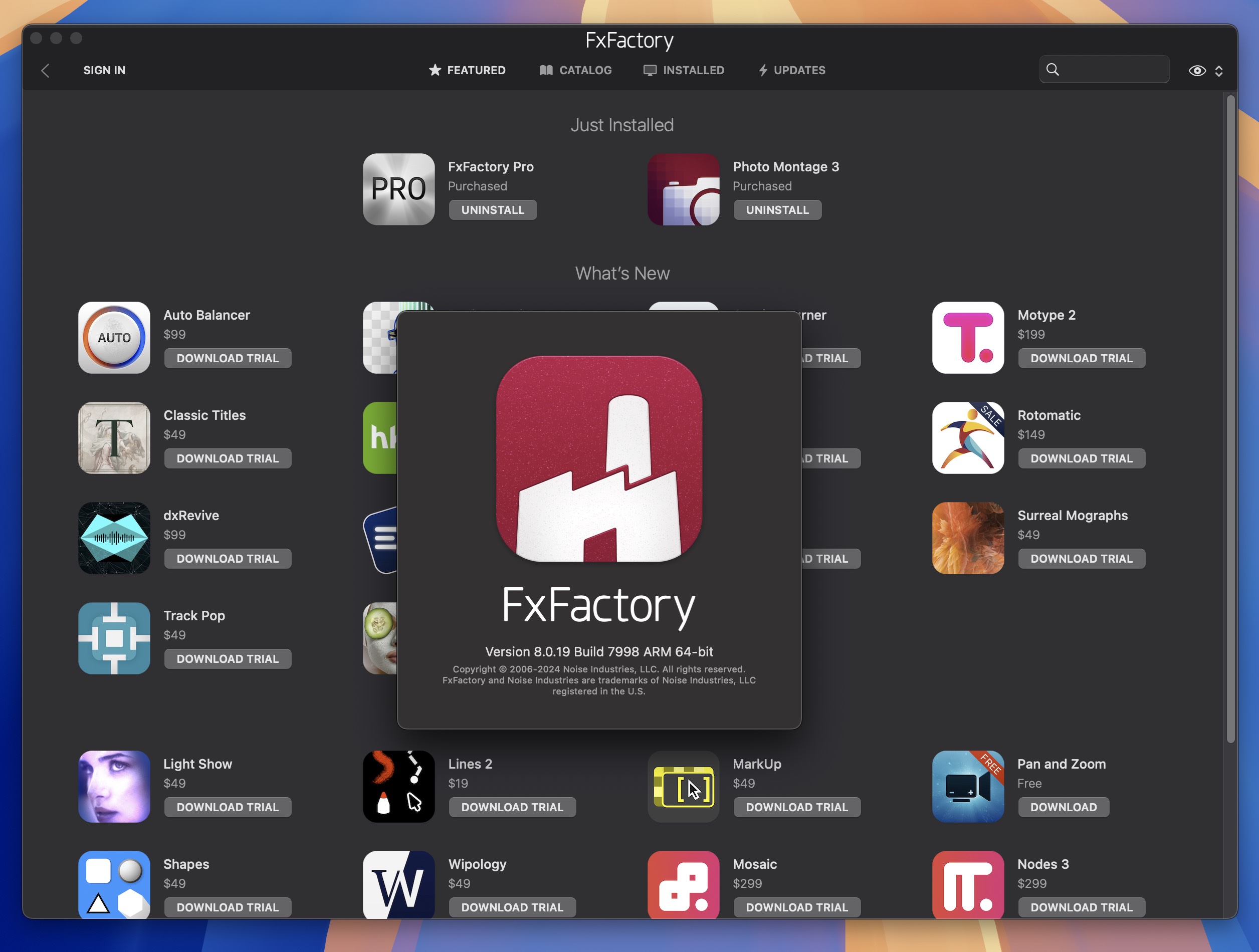This screenshot has width=1259, height=952.
Task: Click Sign In
Action: (x=104, y=70)
